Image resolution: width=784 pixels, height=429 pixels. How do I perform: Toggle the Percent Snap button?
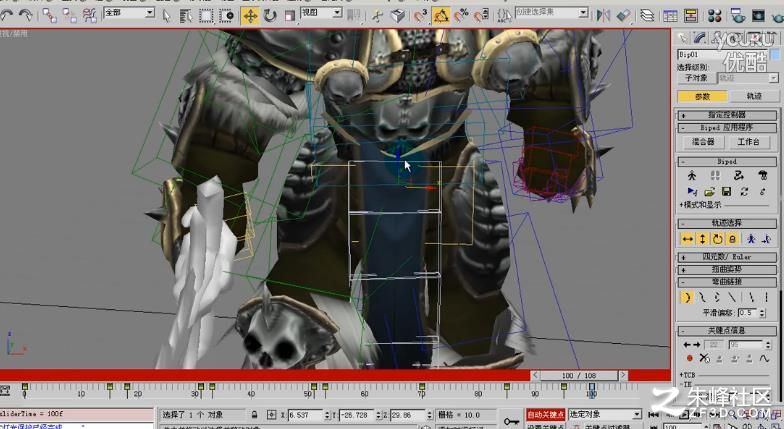[x=461, y=16]
